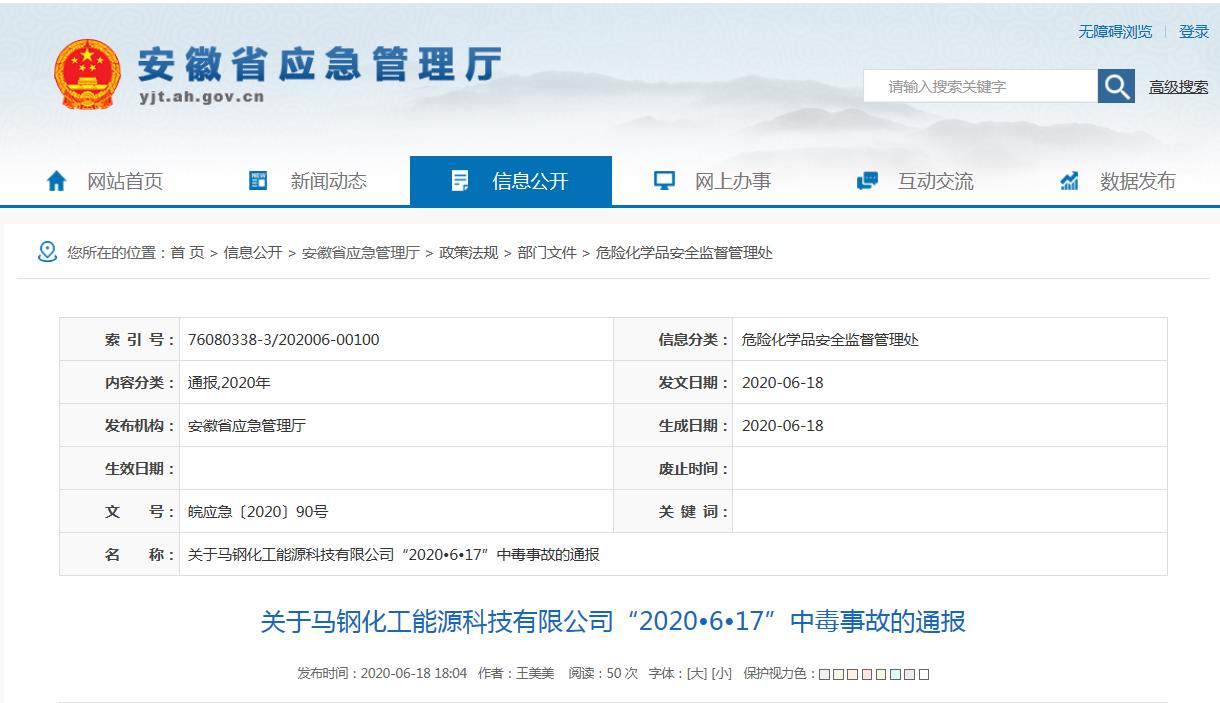Click the location pin icon in breadcrumb
Viewport: 1220px width, 703px height.
[47, 252]
